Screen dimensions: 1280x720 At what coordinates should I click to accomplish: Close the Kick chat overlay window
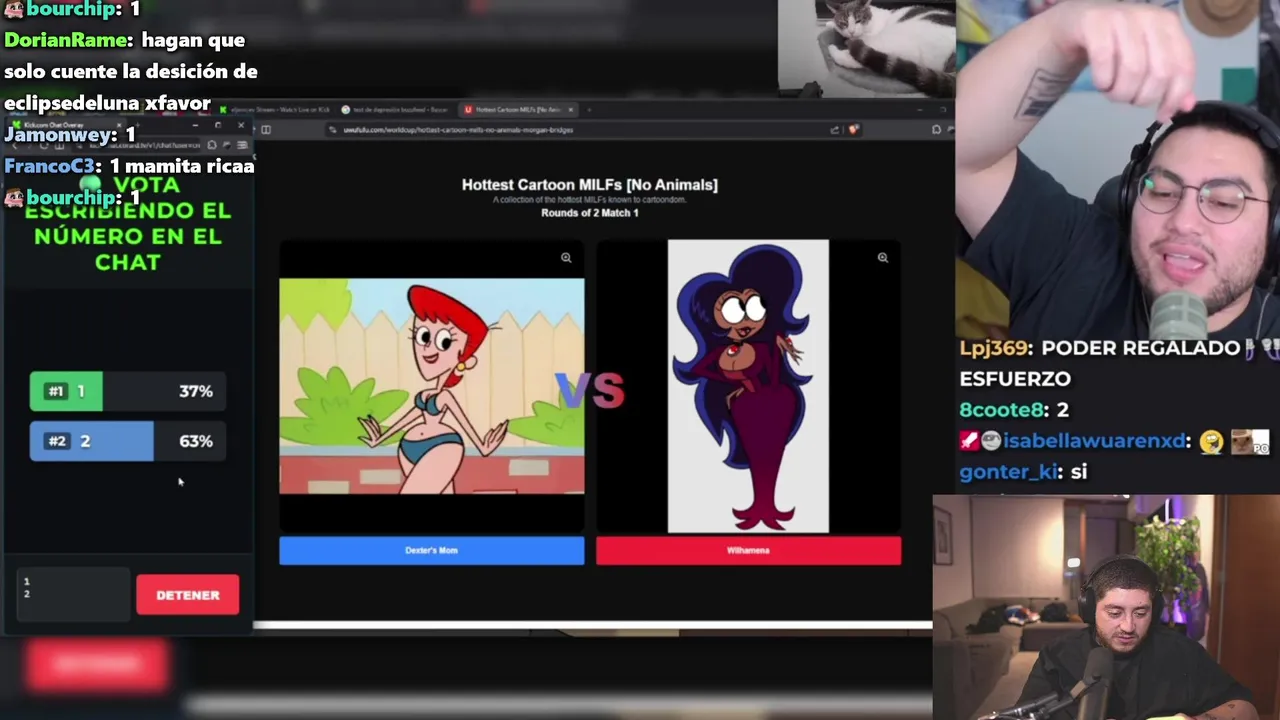(240, 125)
